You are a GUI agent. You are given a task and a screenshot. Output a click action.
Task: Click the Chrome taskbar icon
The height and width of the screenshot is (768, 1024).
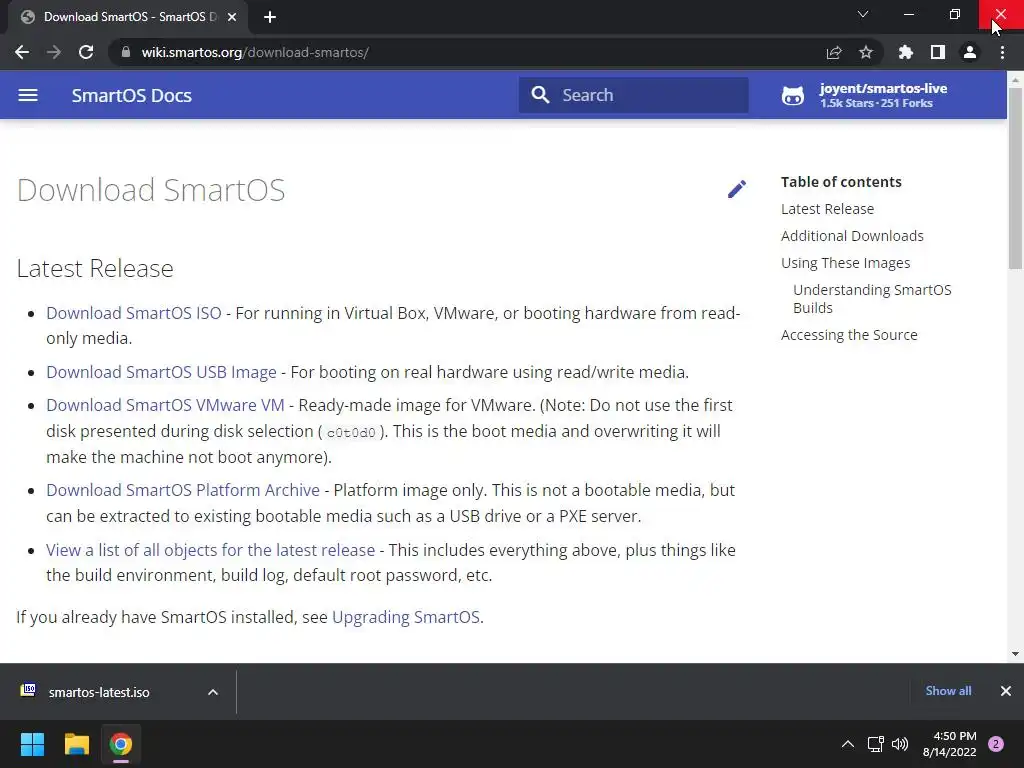point(121,744)
